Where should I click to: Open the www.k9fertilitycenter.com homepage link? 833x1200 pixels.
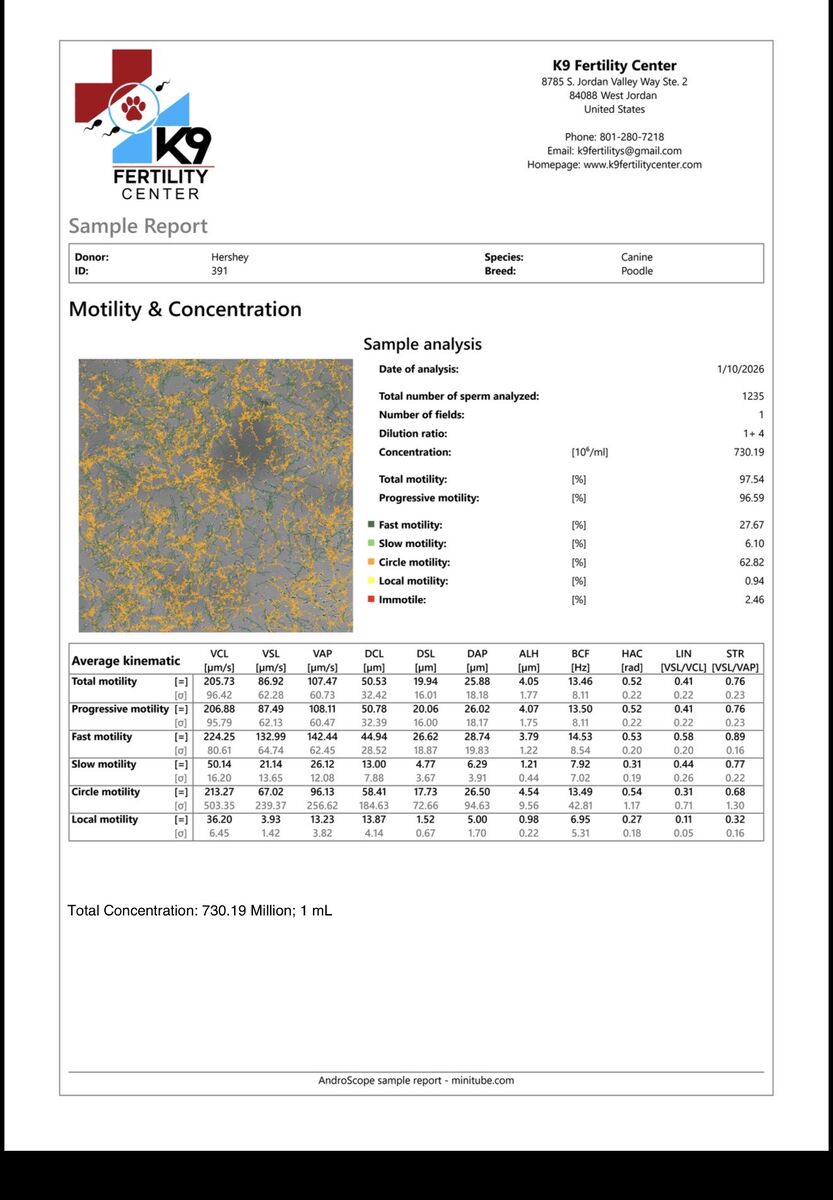coord(642,165)
